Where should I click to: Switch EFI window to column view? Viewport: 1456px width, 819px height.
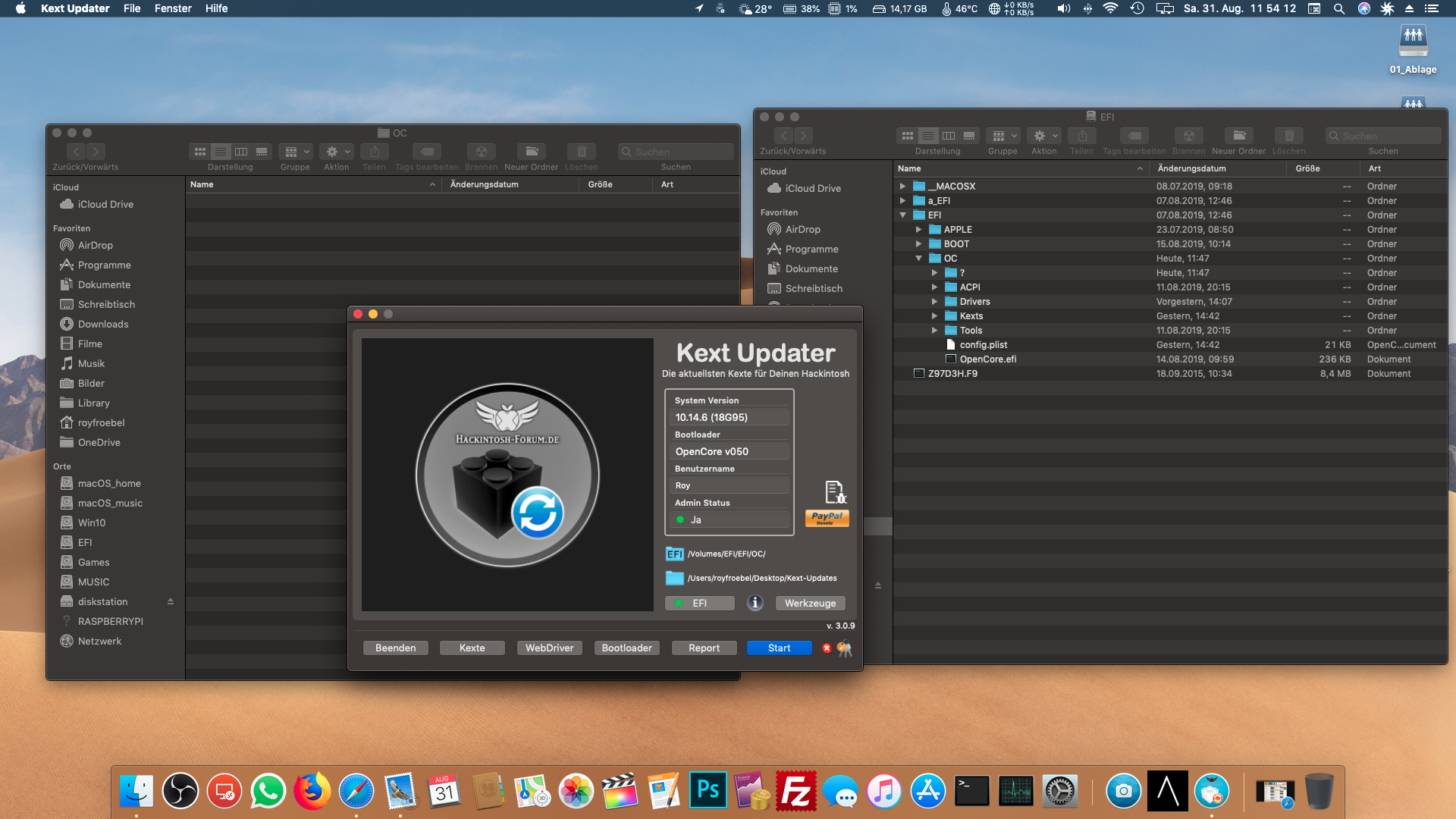(x=949, y=136)
